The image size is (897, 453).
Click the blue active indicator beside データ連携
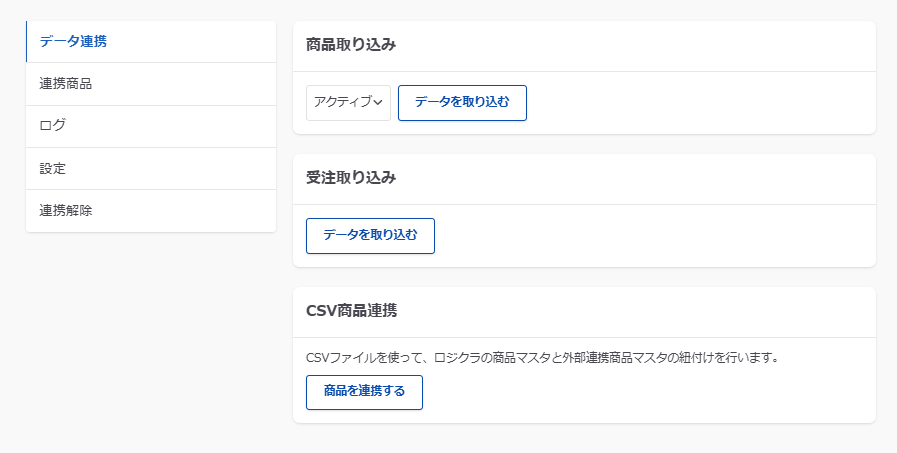(27, 42)
